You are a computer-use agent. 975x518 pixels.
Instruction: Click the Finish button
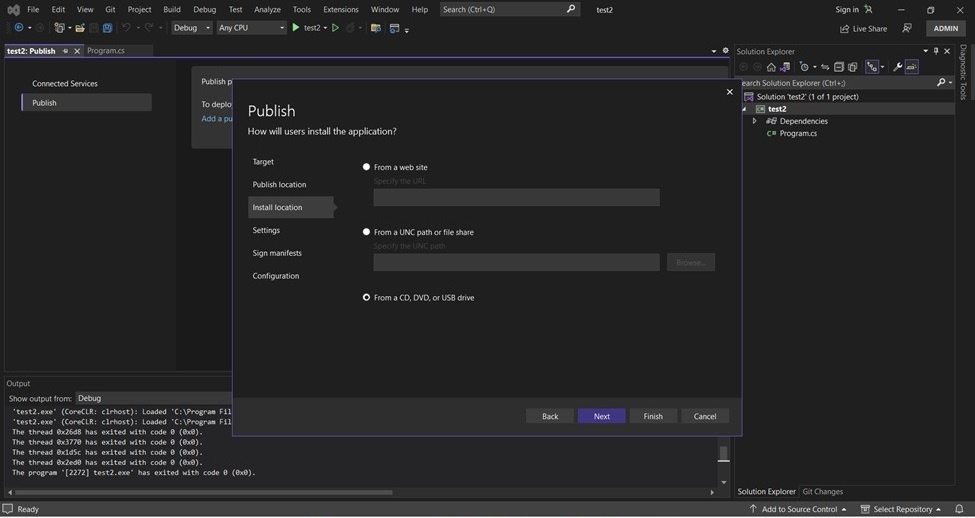click(653, 416)
